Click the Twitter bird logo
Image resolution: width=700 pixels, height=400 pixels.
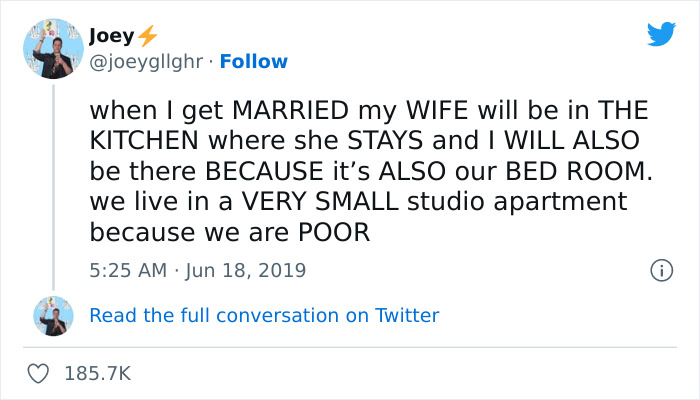pos(661,35)
